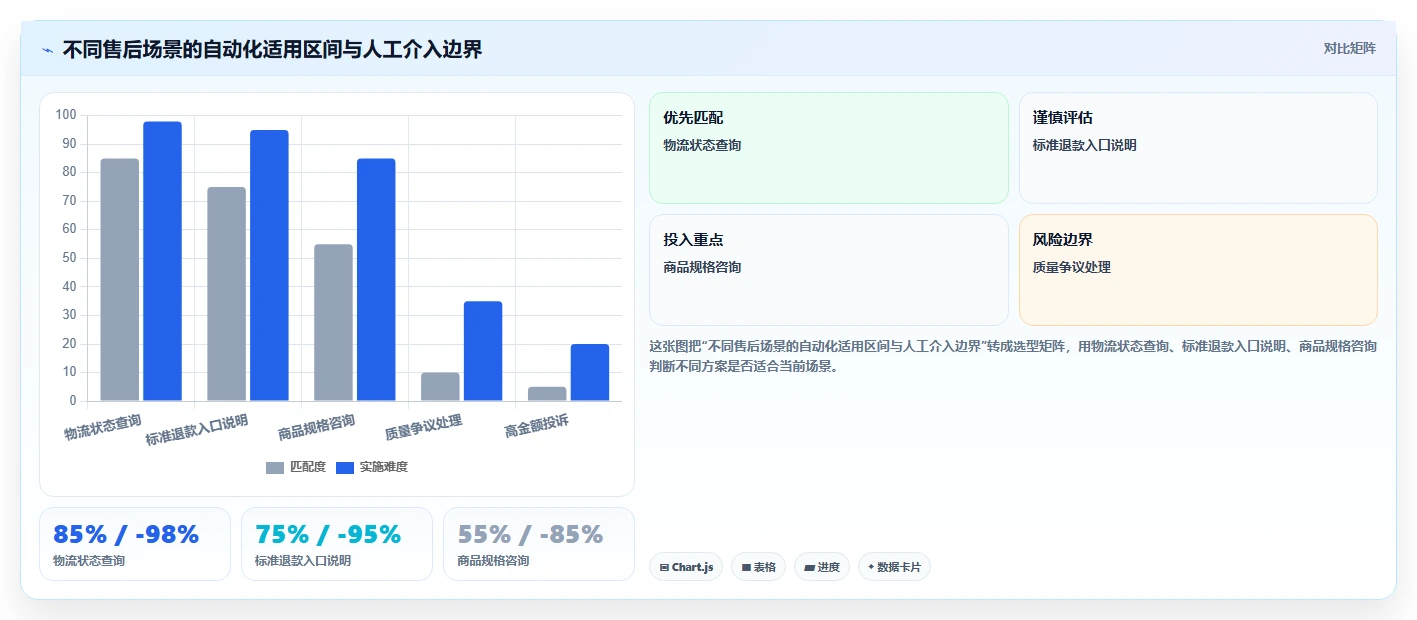Select the 谨慎评估 card
Viewport: 1417px width, 620px height.
(x=1198, y=148)
